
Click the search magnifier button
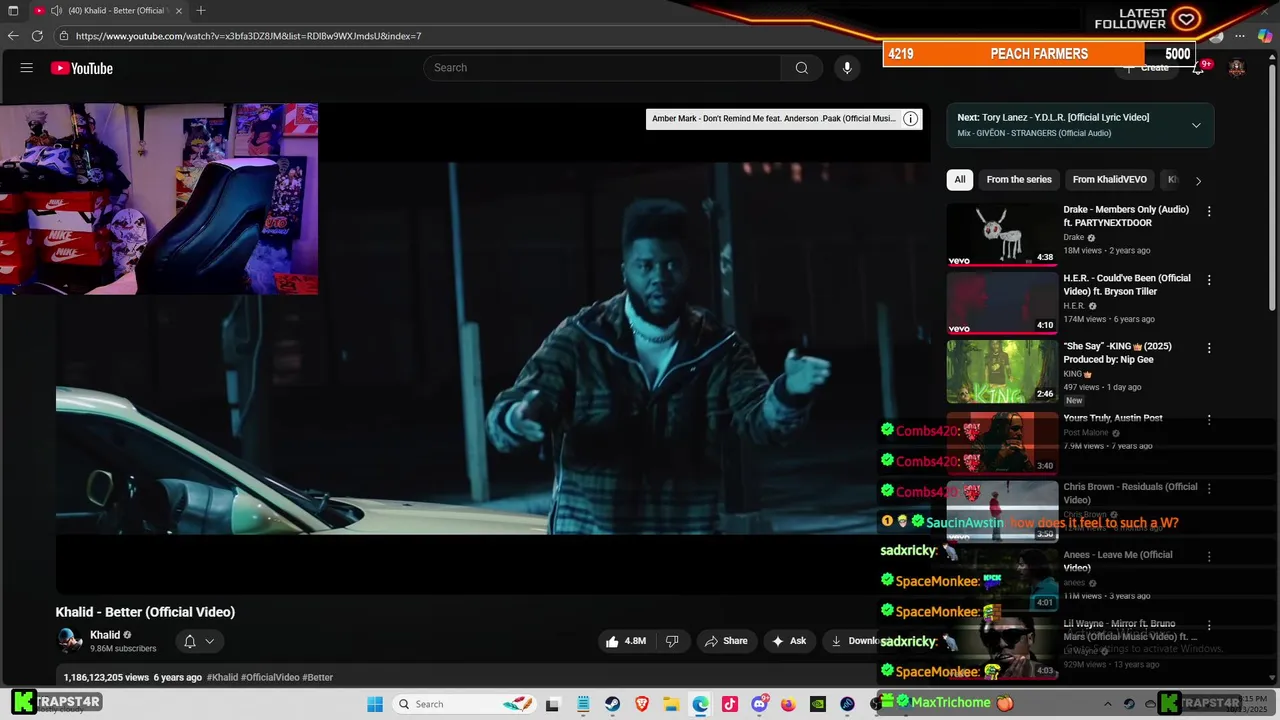pyautogui.click(x=801, y=68)
